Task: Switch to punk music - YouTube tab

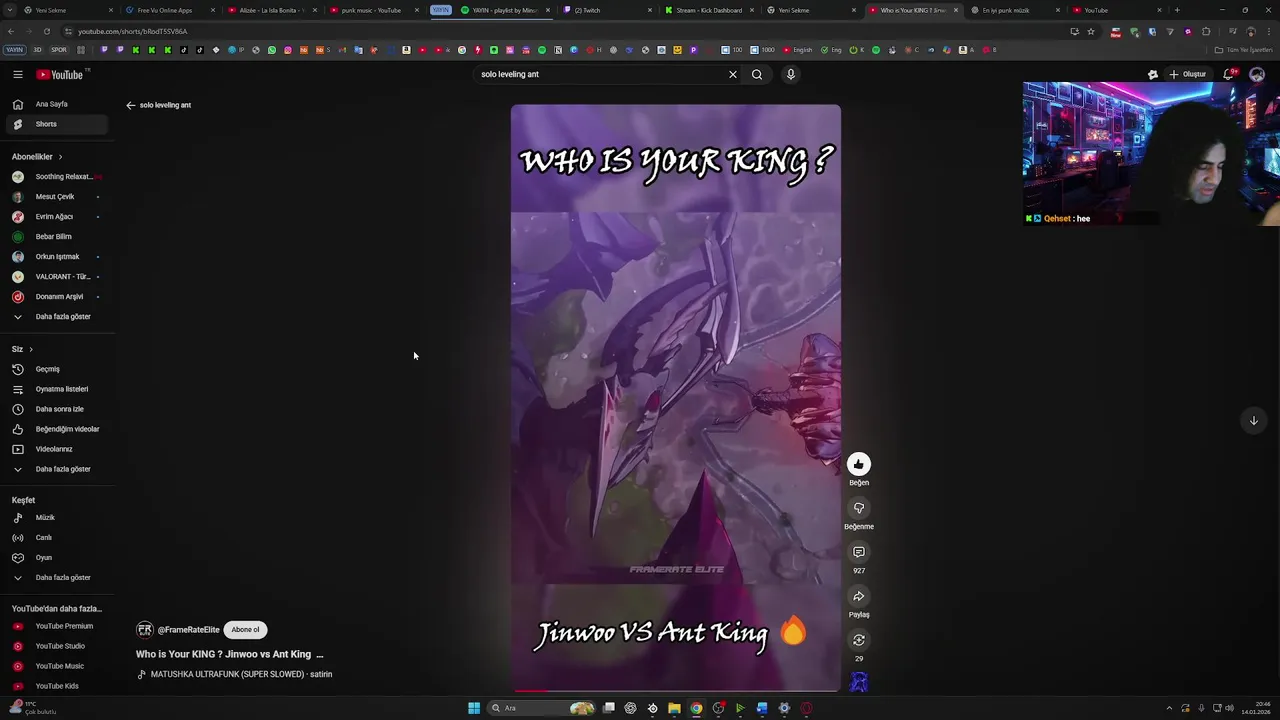Action: tap(372, 10)
